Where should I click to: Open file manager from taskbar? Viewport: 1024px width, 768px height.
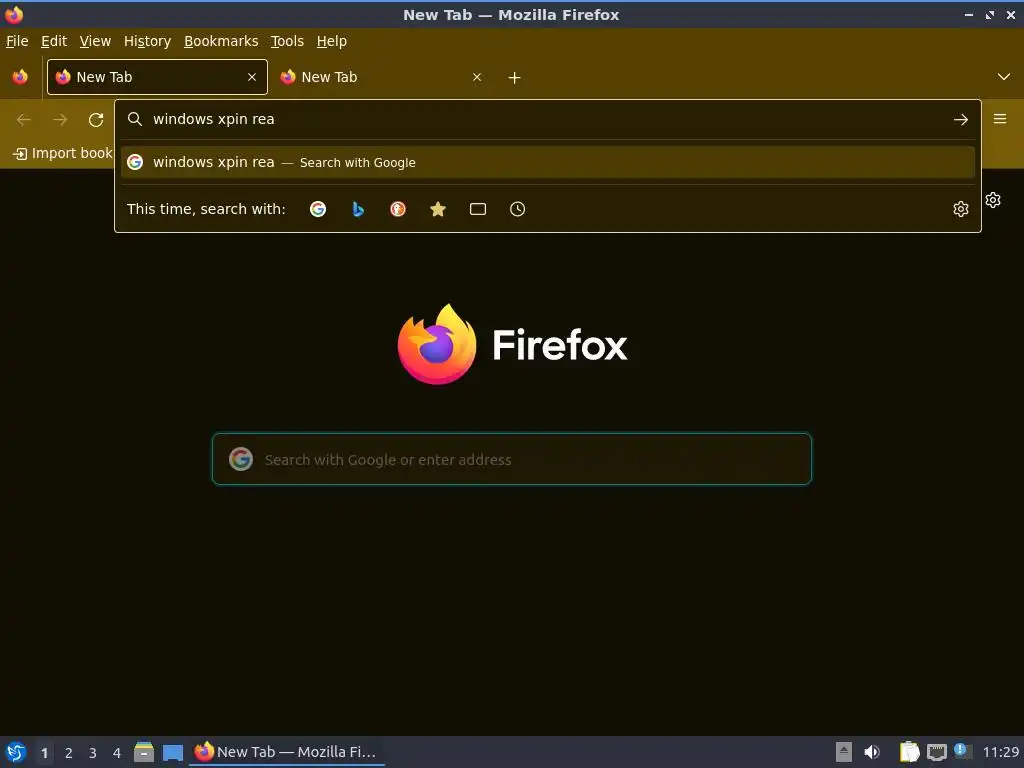click(x=144, y=752)
